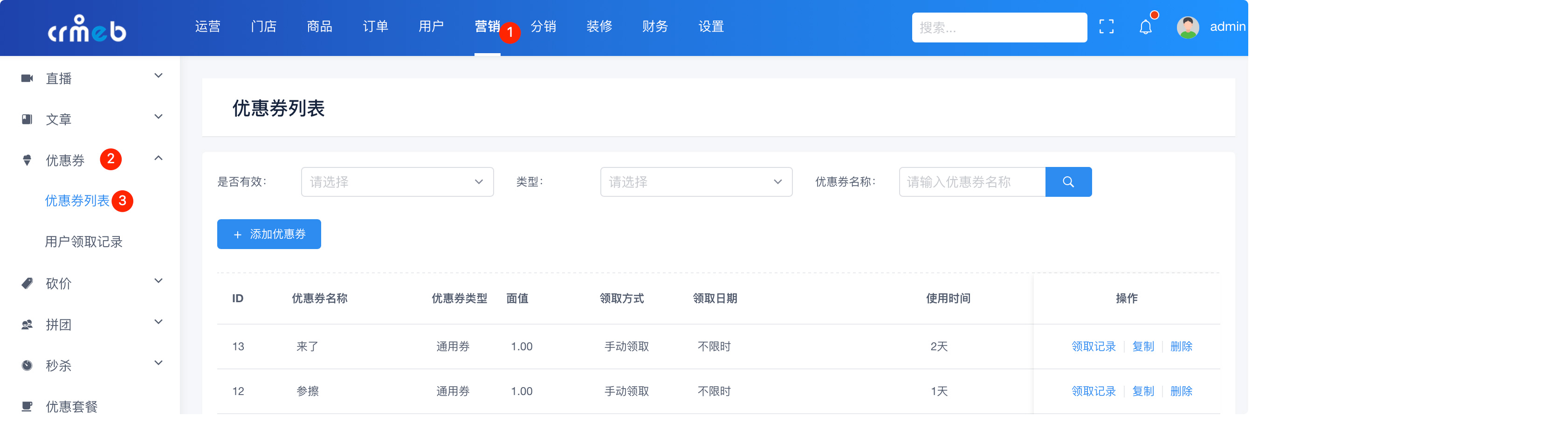
Task: Open the 类型 dropdown
Action: [696, 181]
